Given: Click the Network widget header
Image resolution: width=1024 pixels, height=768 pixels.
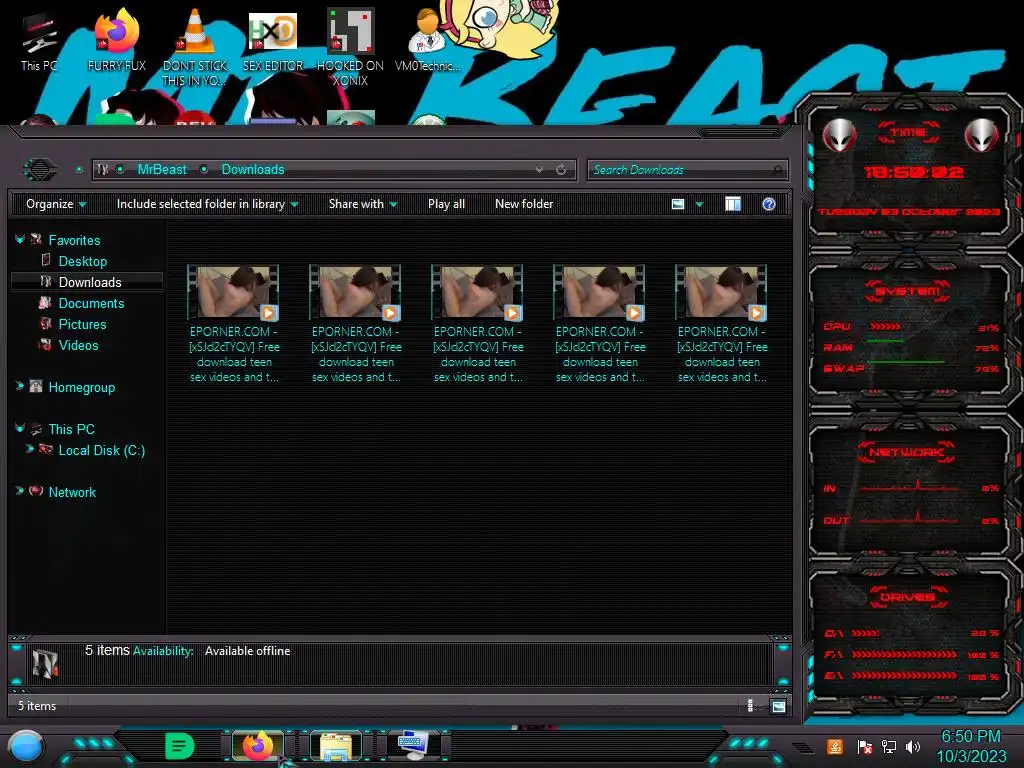Looking at the screenshot, I should (x=906, y=452).
